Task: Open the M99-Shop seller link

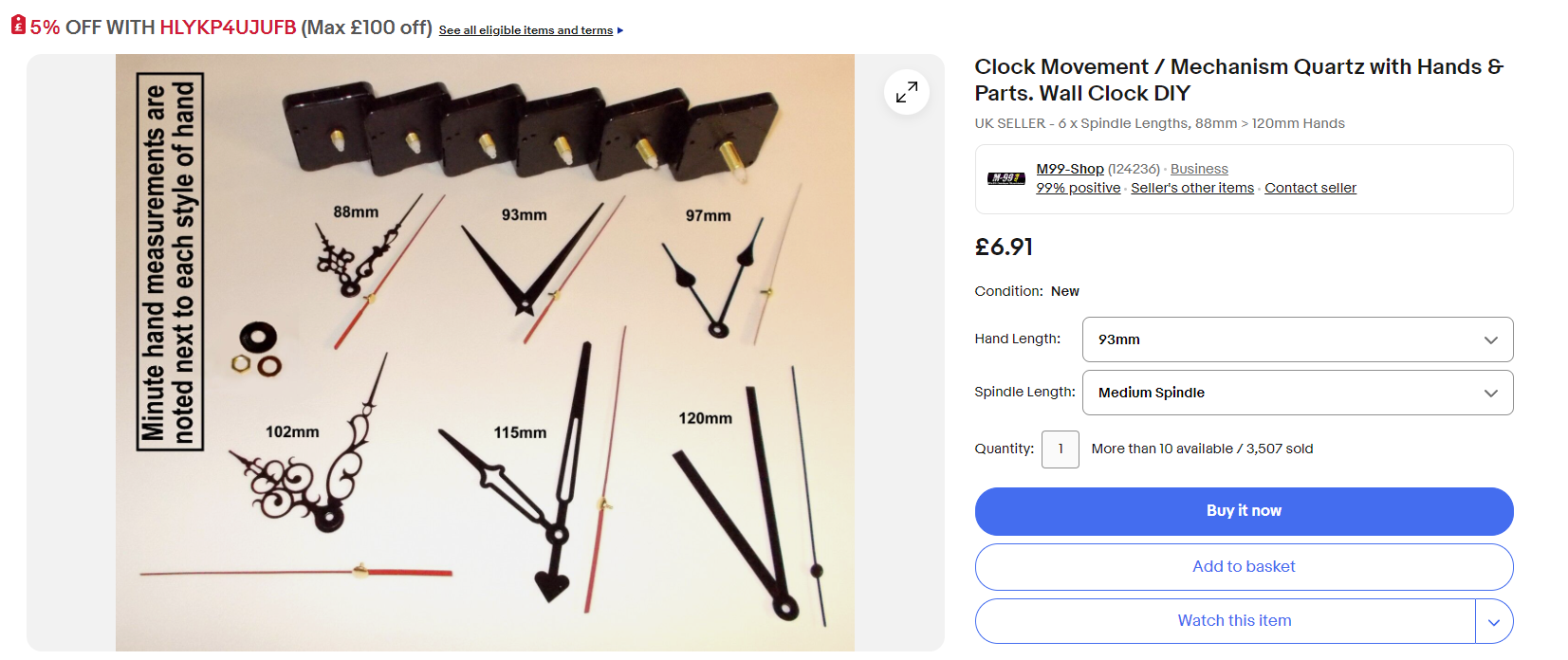Action: [1069, 169]
